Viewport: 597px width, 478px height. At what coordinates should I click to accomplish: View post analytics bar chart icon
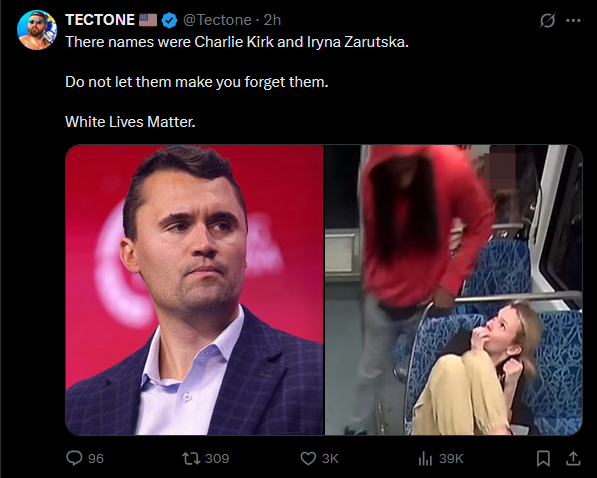tap(425, 458)
